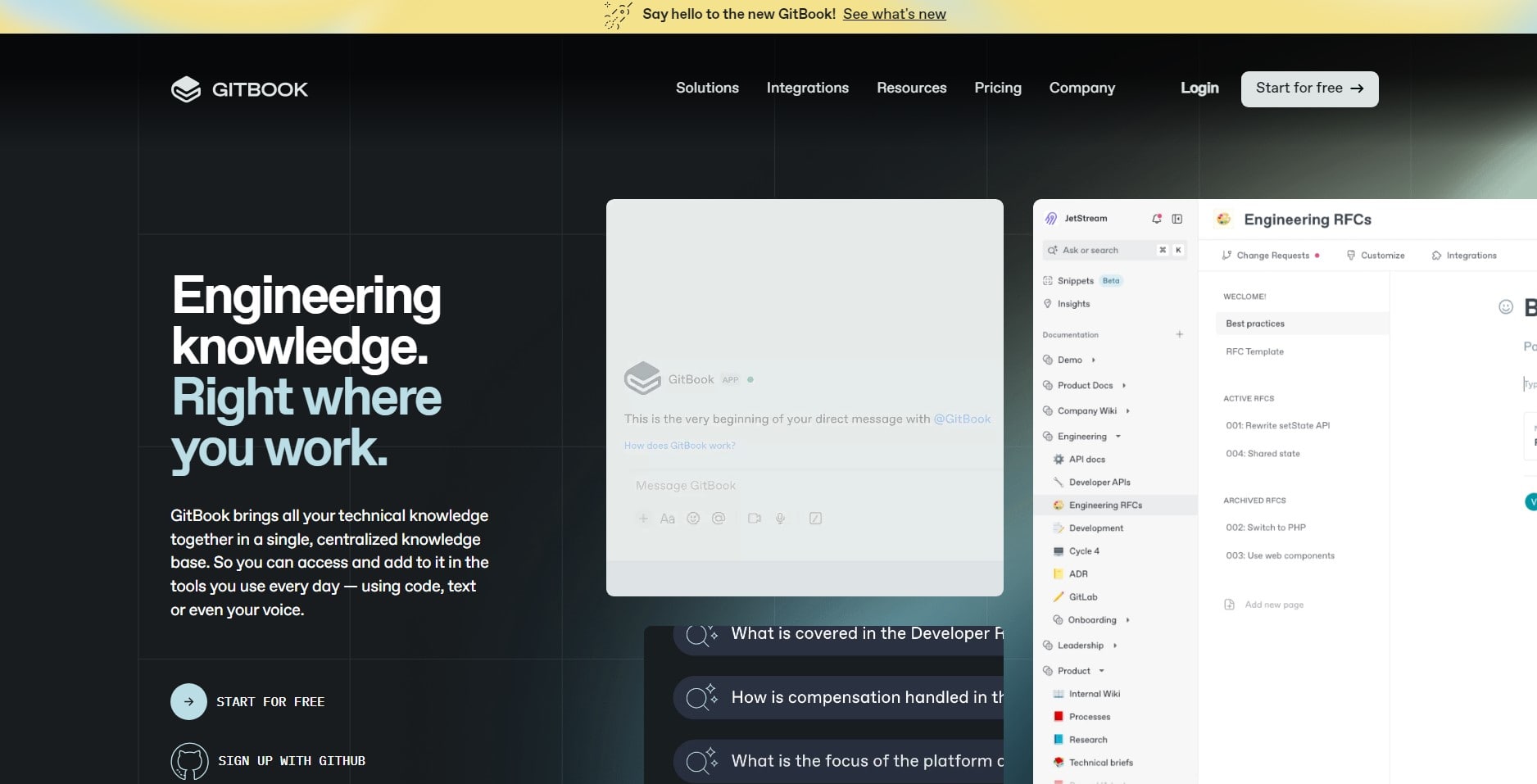The height and width of the screenshot is (784, 1537).
Task: Click the ADR yellow note icon
Action: tap(1059, 574)
